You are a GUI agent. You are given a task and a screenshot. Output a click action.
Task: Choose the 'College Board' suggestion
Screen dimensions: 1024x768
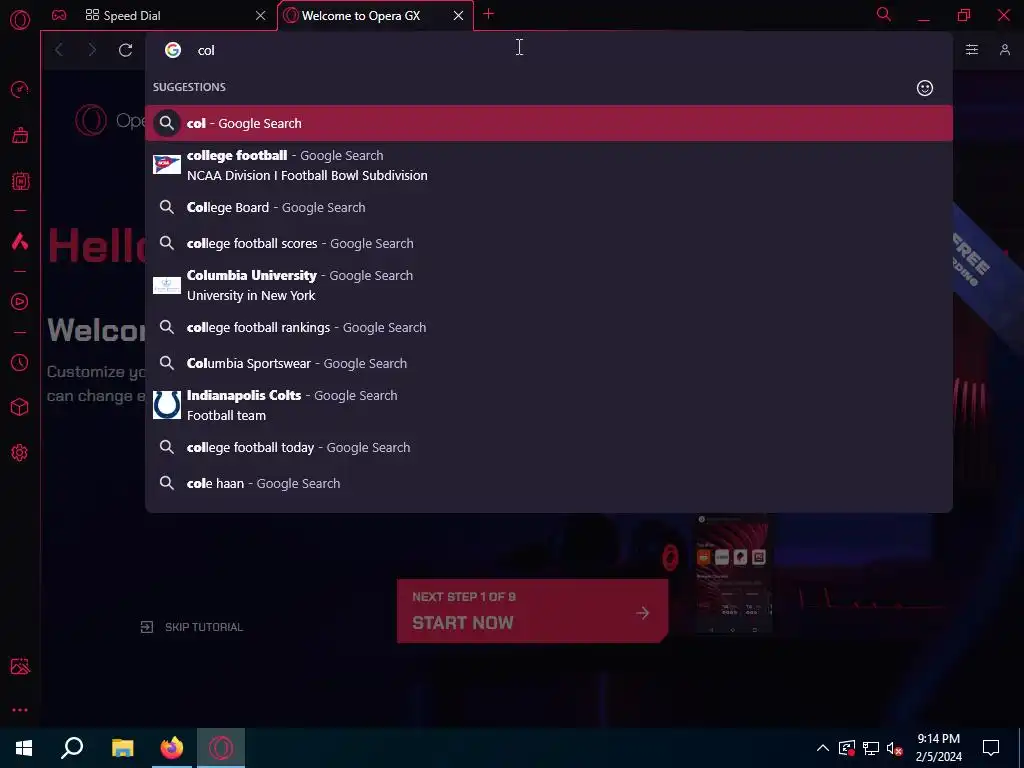pos(549,208)
